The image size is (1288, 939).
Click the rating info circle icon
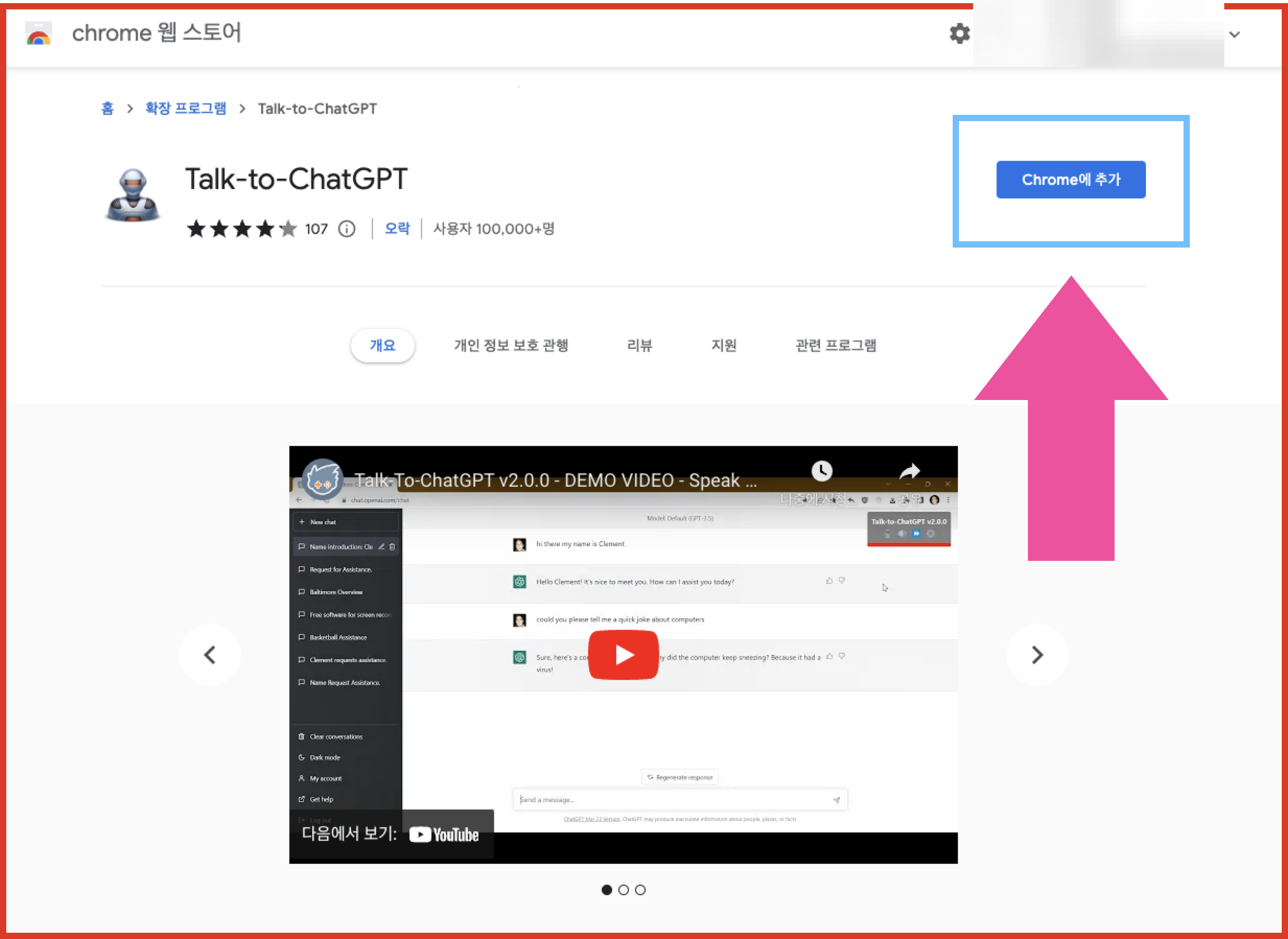click(347, 229)
